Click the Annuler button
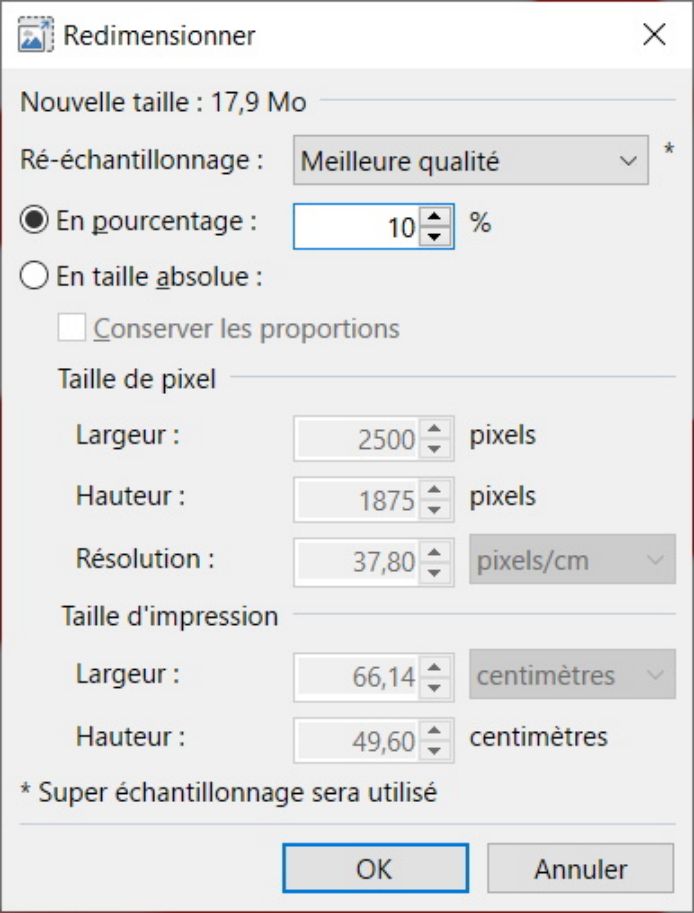This screenshot has width=694, height=913. (580, 868)
